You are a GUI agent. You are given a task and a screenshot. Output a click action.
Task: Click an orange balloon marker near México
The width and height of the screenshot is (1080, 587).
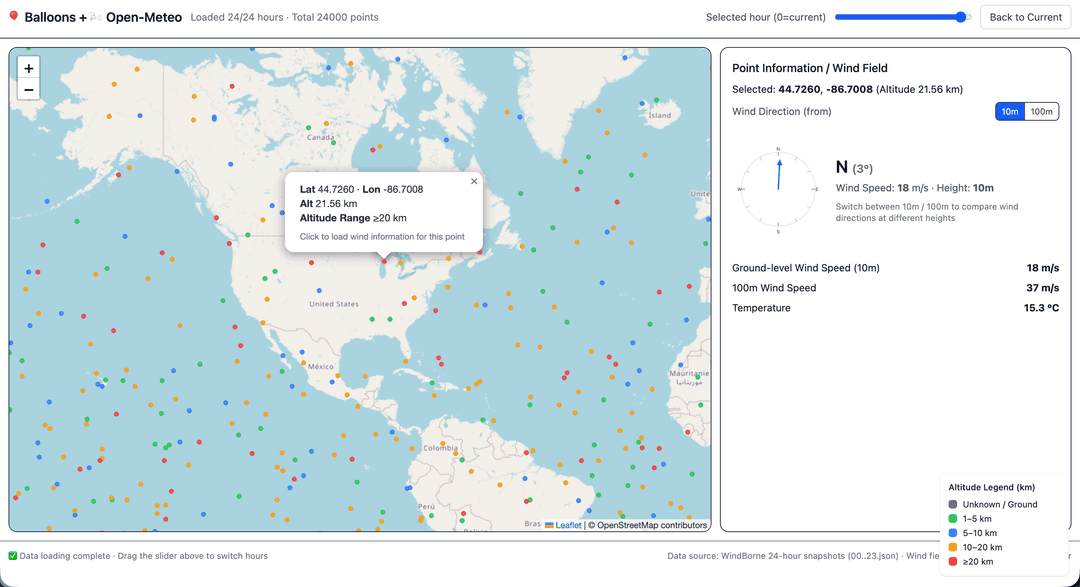(x=304, y=362)
